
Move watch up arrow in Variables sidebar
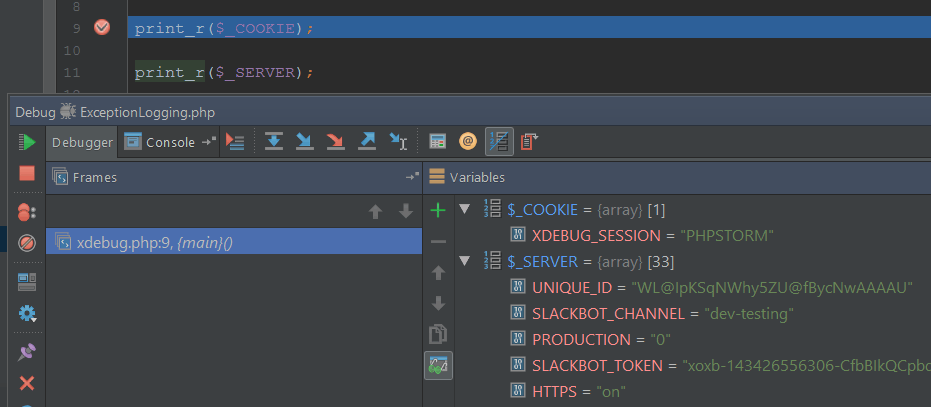click(x=438, y=273)
